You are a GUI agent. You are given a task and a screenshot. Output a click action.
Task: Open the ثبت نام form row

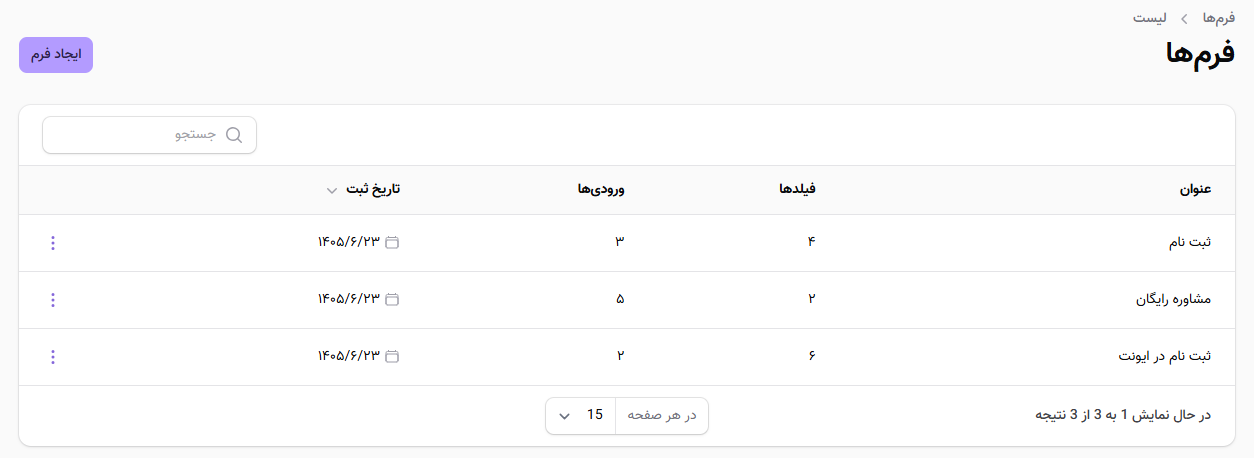627,243
